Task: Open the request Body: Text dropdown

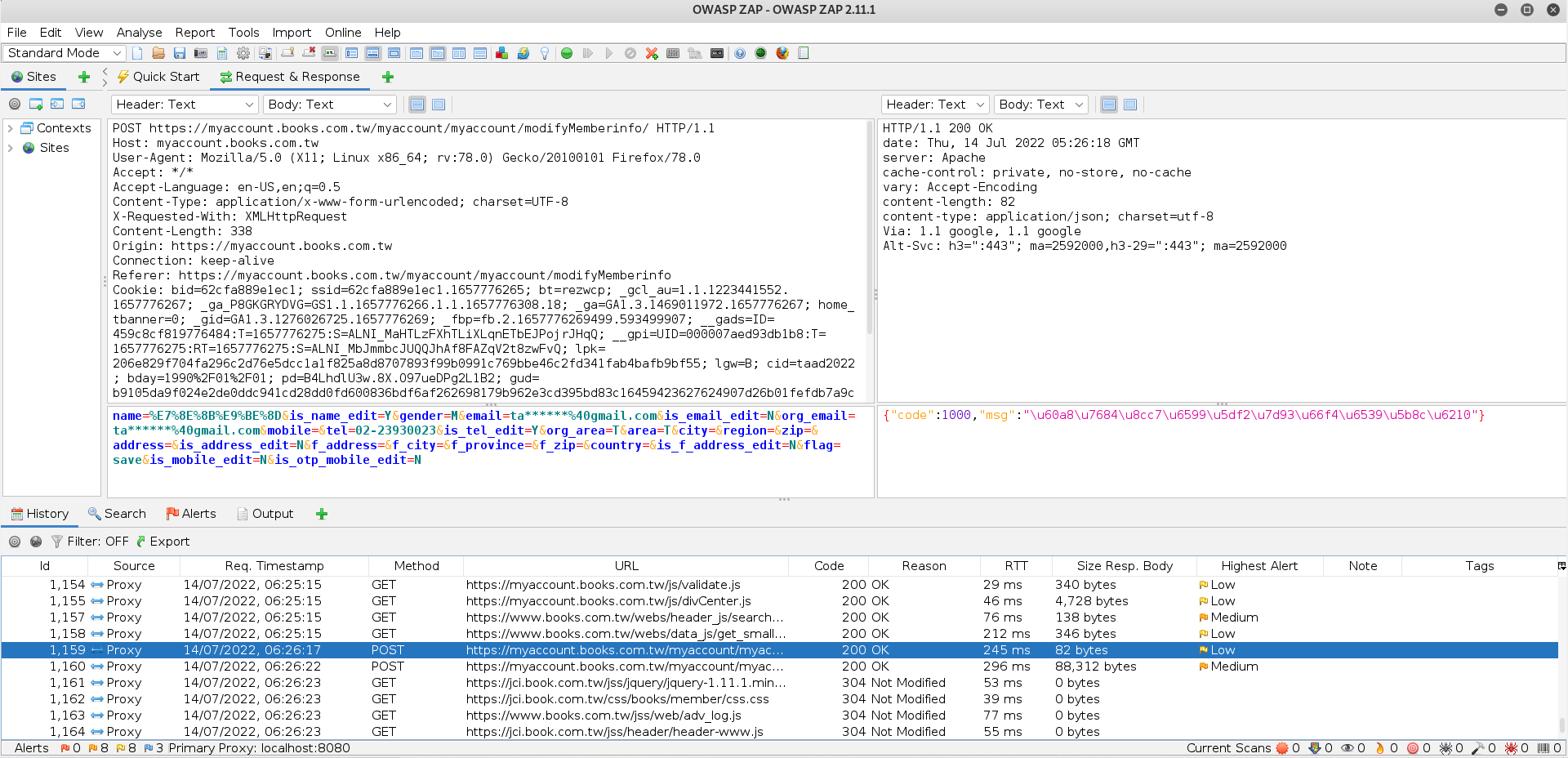Action: click(330, 105)
